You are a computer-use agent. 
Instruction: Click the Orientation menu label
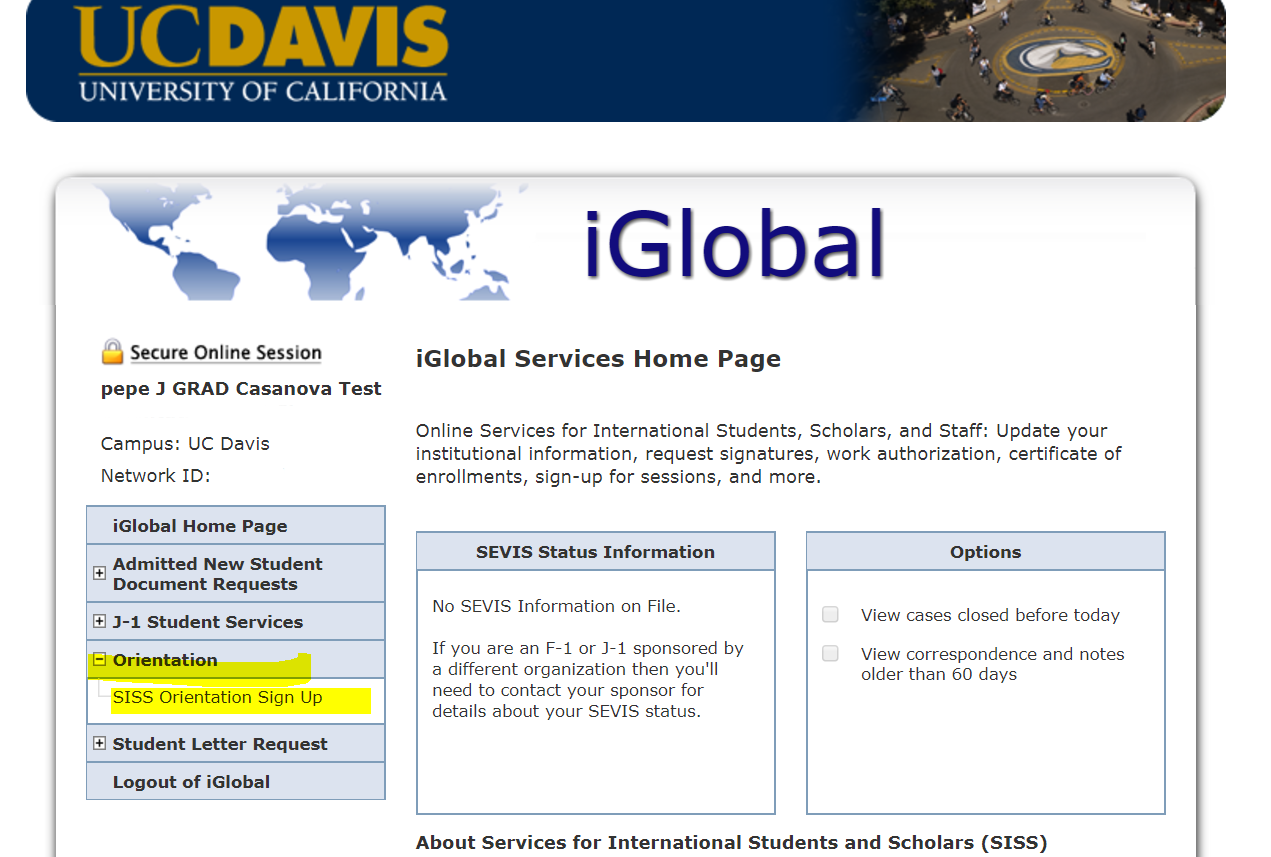pos(165,660)
